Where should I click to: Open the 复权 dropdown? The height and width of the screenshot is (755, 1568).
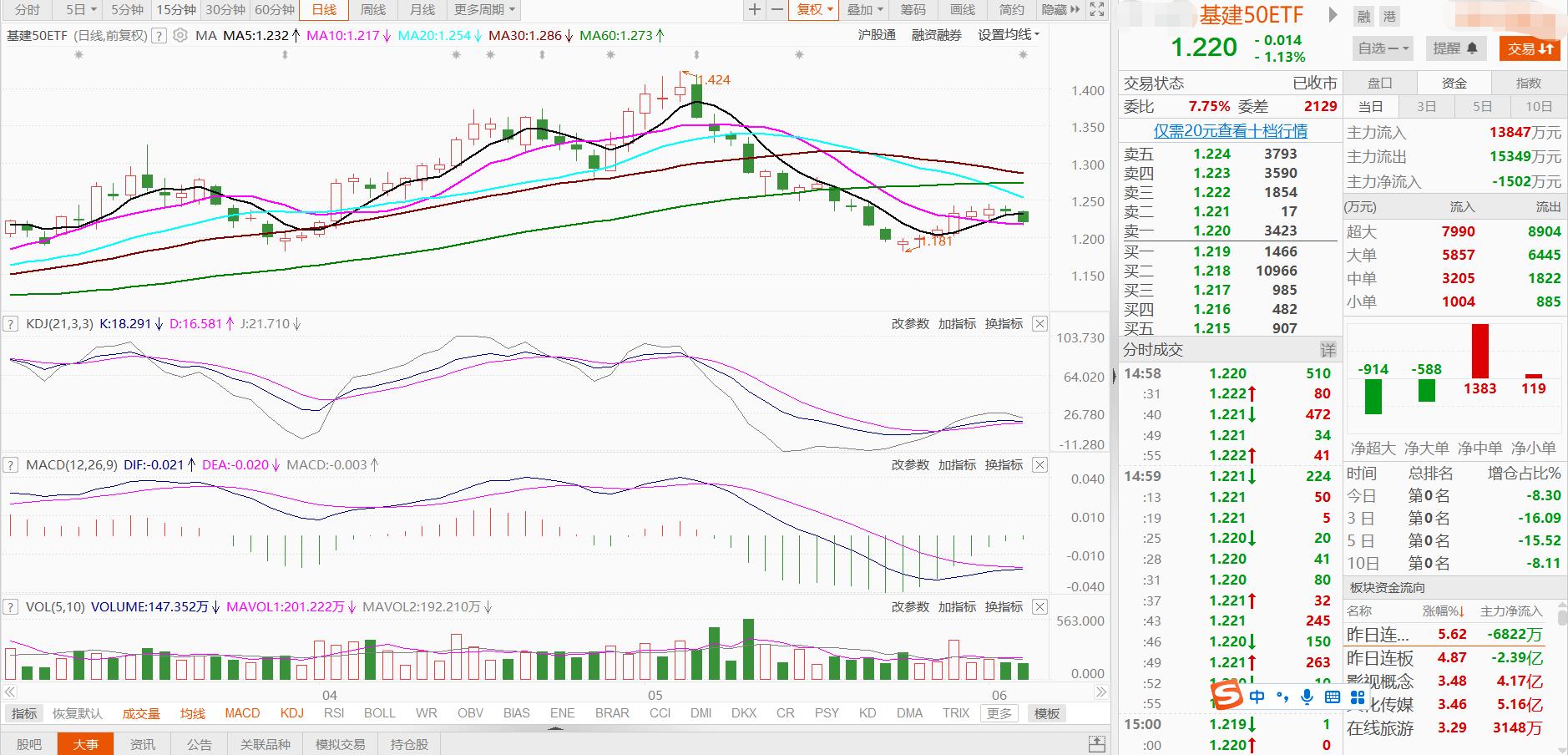pos(814,9)
